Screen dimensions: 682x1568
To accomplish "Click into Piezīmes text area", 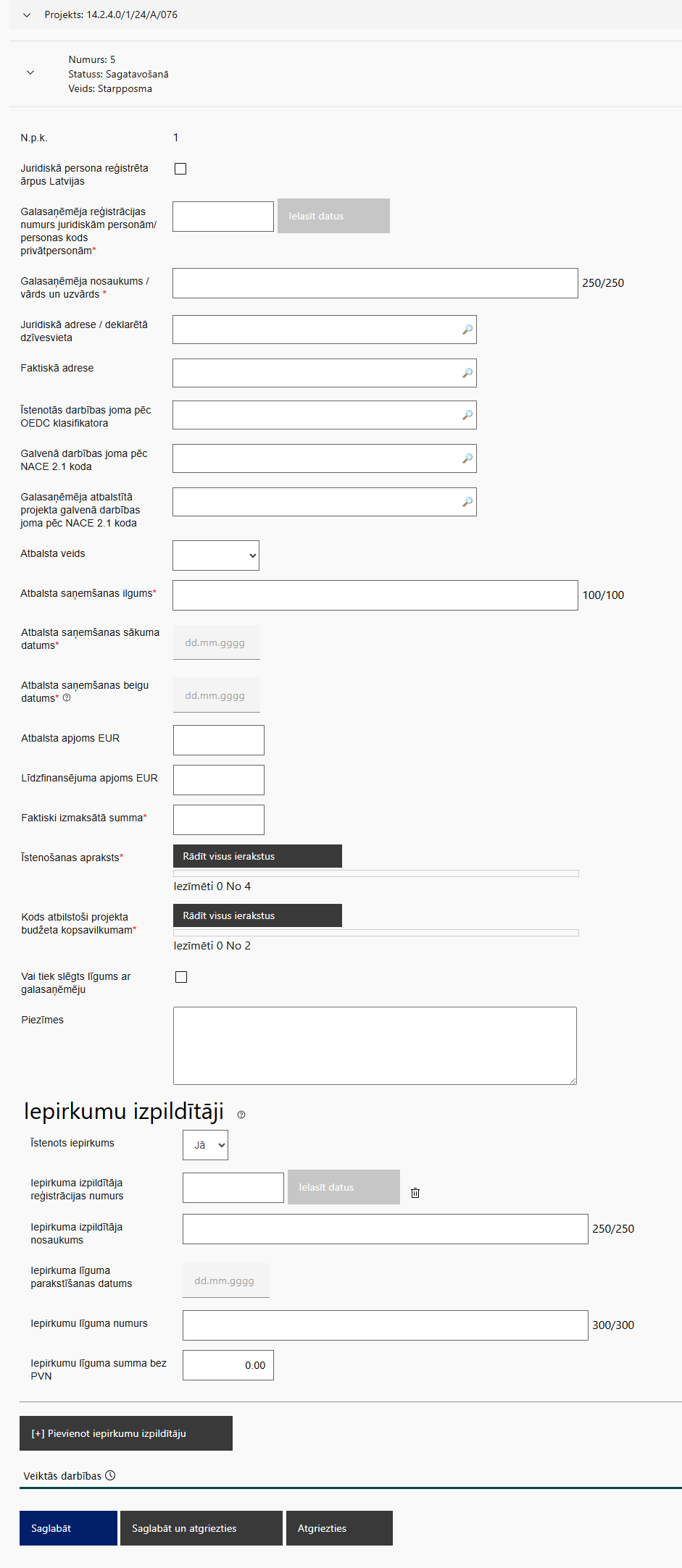I will [375, 1045].
